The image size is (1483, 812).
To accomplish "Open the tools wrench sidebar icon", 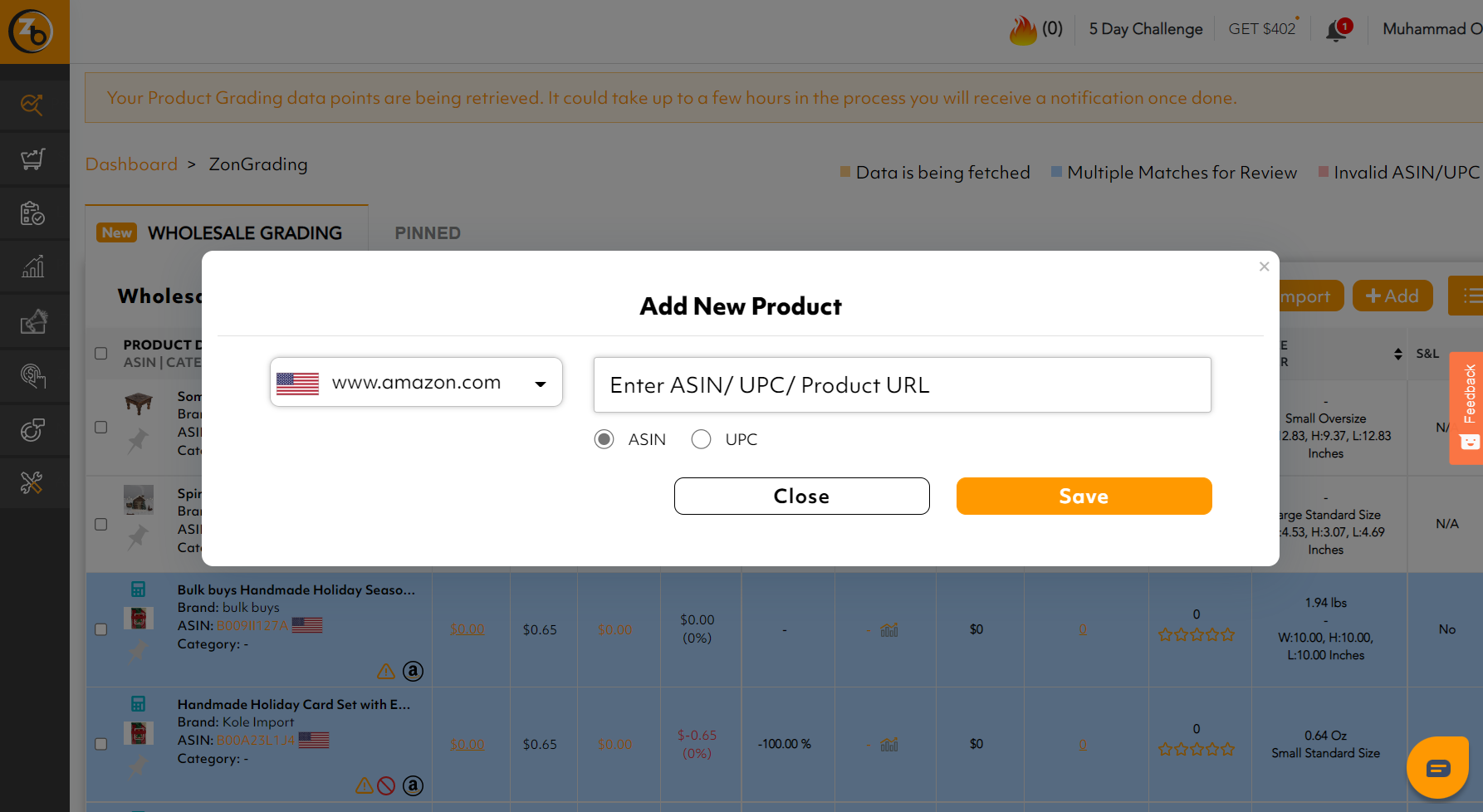I will click(32, 483).
